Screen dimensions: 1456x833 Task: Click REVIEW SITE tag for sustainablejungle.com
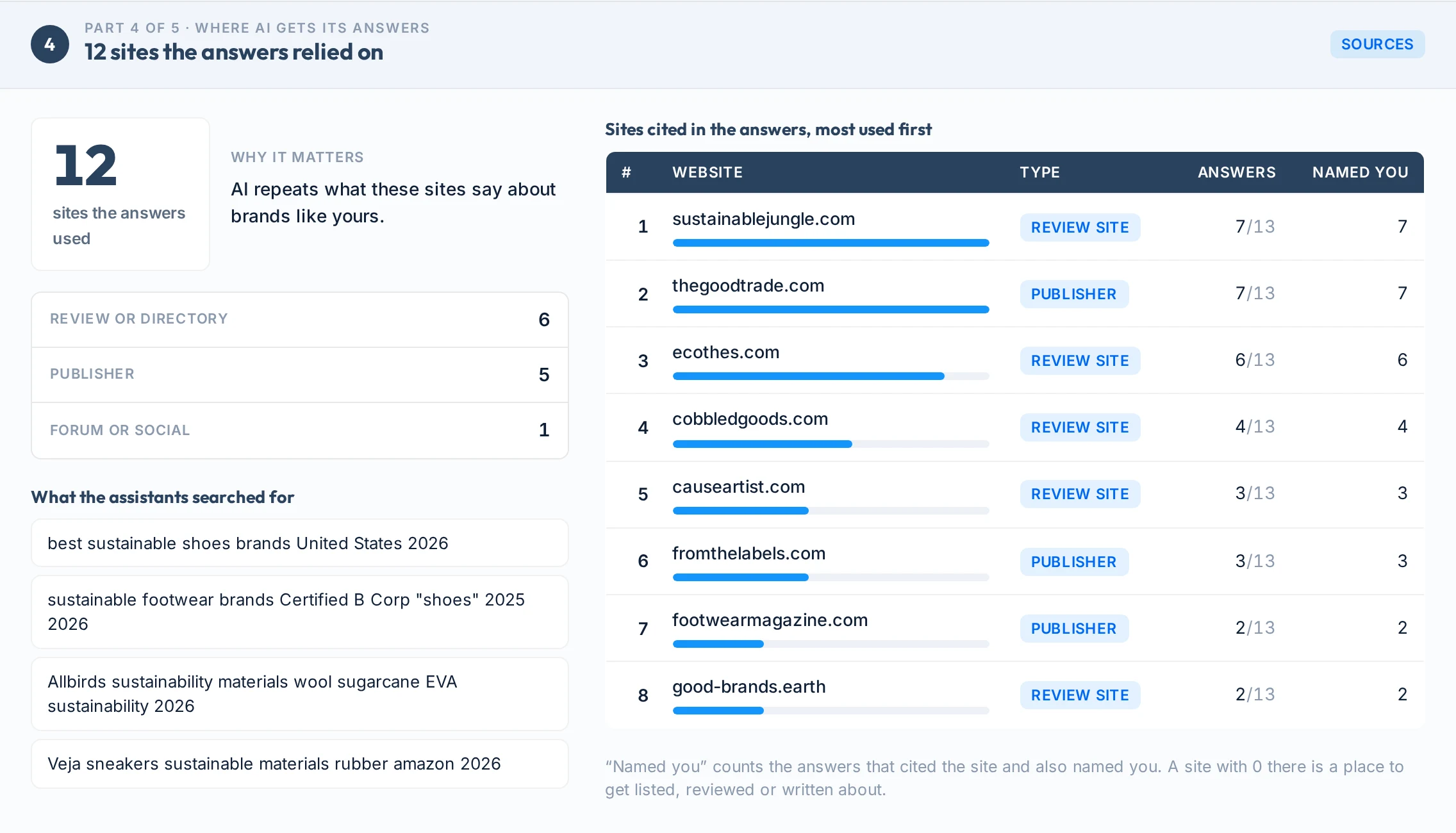[x=1080, y=227]
